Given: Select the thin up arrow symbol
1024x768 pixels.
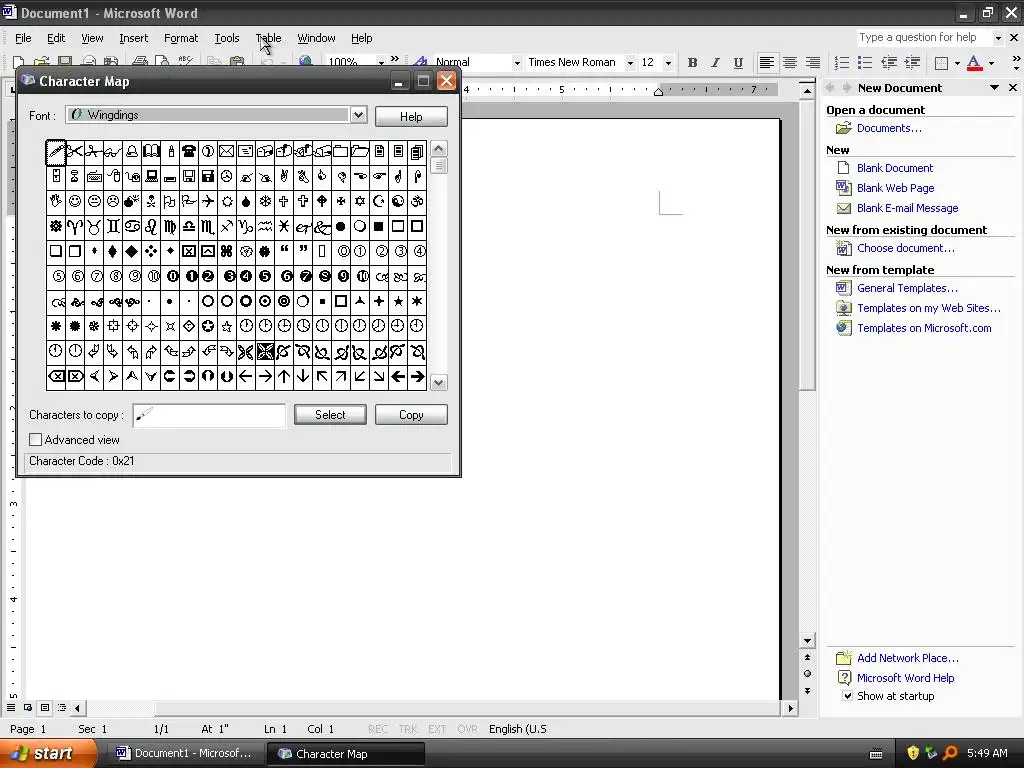Looking at the screenshot, I should coord(284,376).
